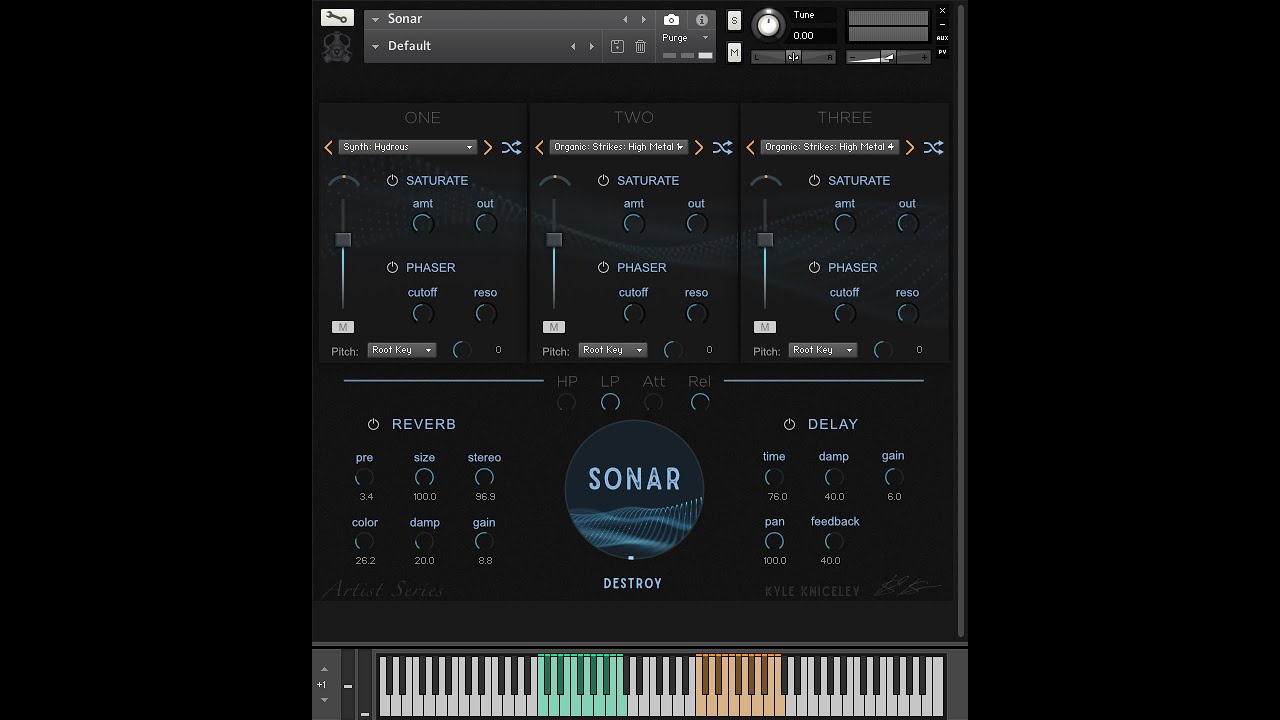Click the AUX button in header
This screenshot has width=1280, height=720.
pyautogui.click(x=942, y=38)
